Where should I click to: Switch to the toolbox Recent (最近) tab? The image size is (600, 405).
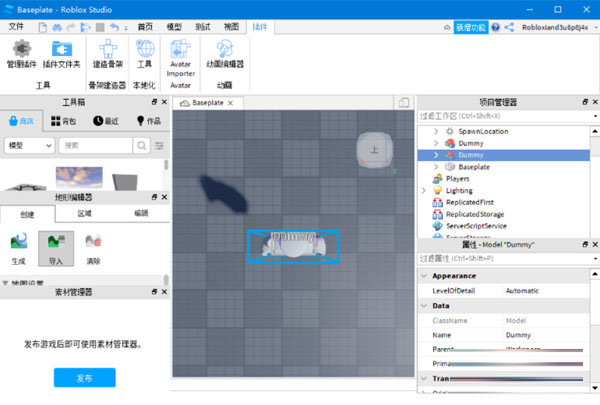click(x=106, y=121)
